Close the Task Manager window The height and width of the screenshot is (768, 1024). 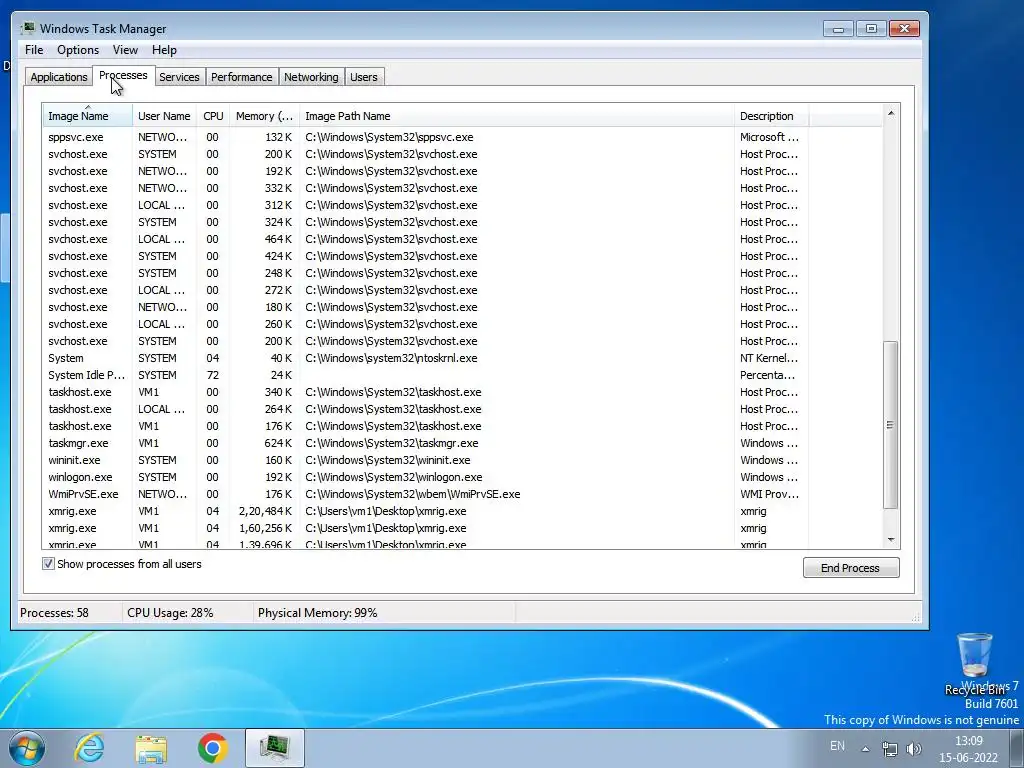coord(904,29)
